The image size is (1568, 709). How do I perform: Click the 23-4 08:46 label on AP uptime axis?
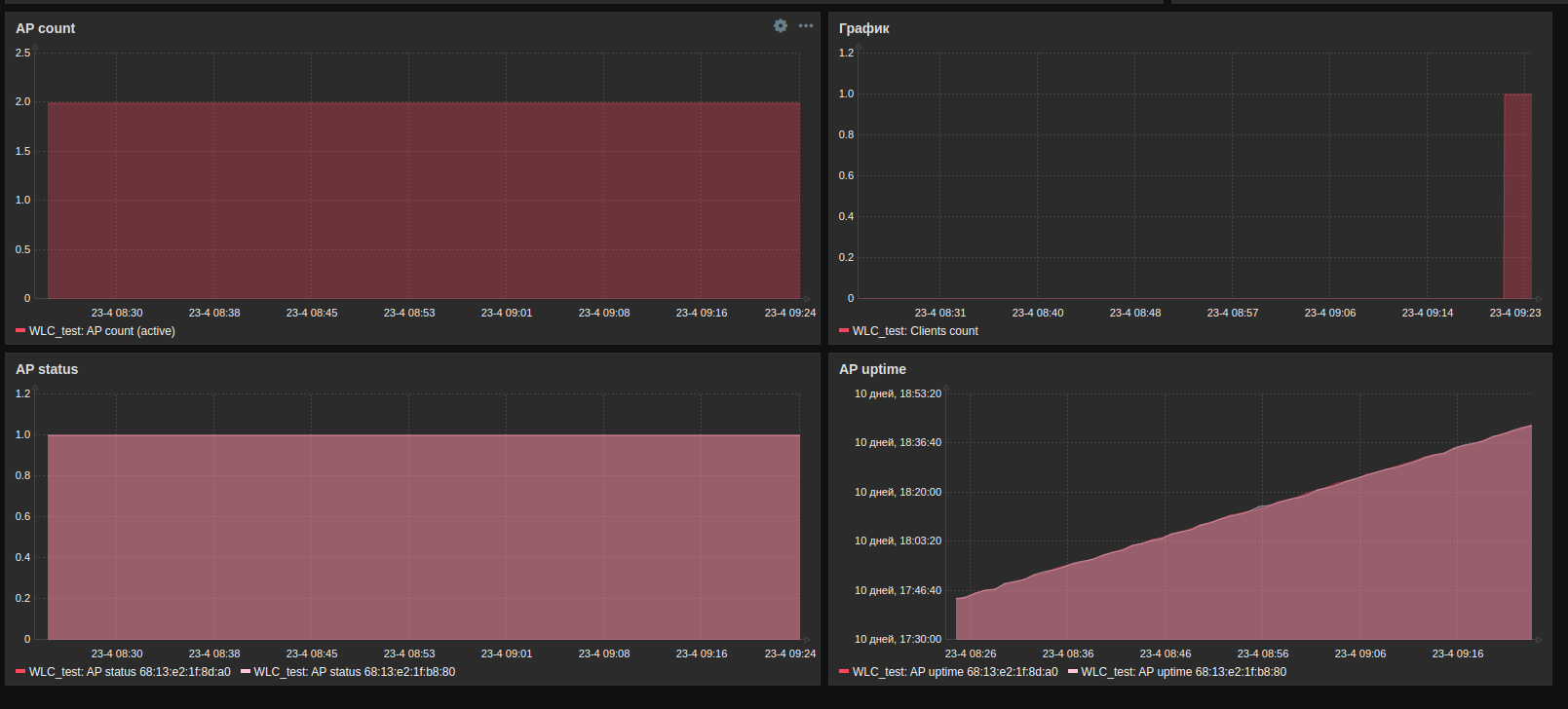click(1166, 653)
